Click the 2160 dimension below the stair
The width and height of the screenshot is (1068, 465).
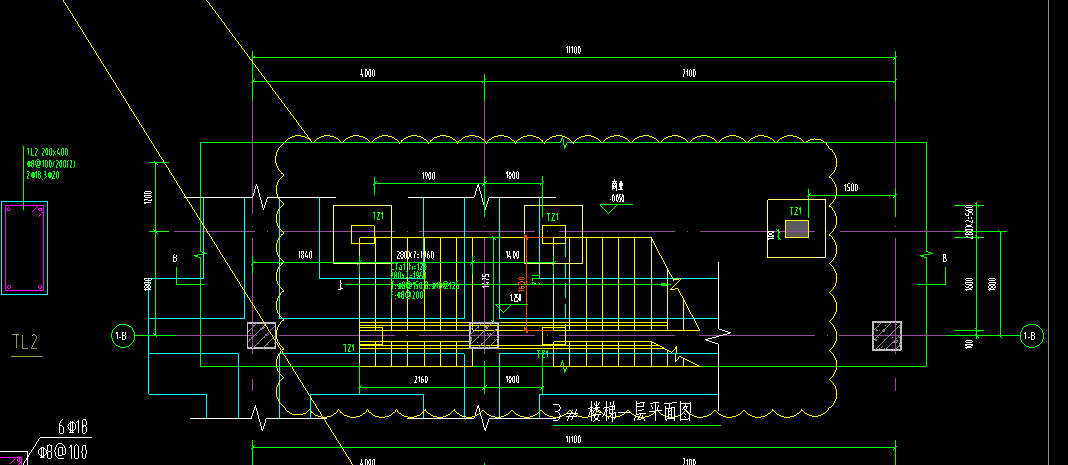tap(420, 379)
